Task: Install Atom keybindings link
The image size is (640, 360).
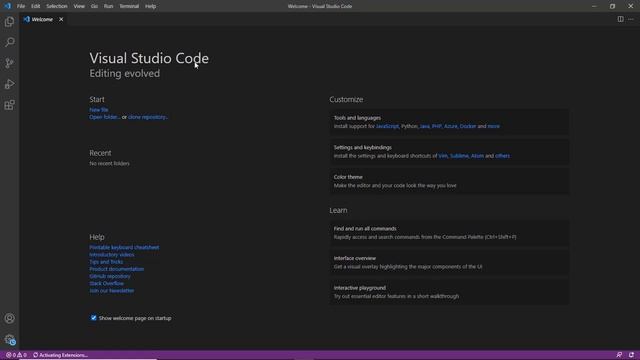Action: pos(477,156)
